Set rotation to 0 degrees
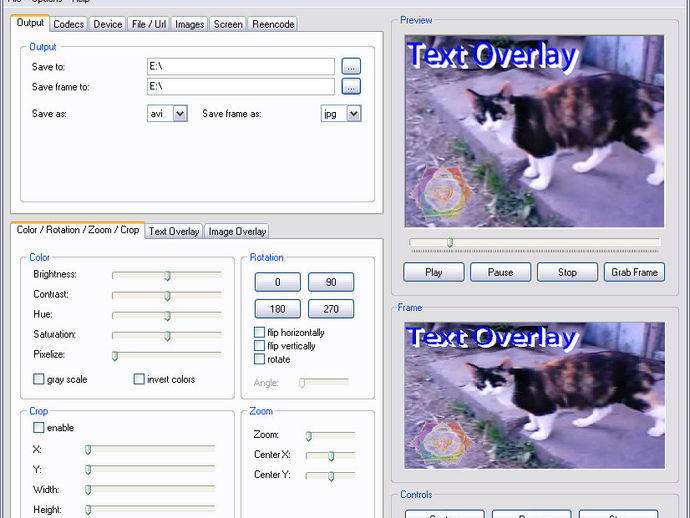This screenshot has width=690, height=518. click(x=278, y=282)
